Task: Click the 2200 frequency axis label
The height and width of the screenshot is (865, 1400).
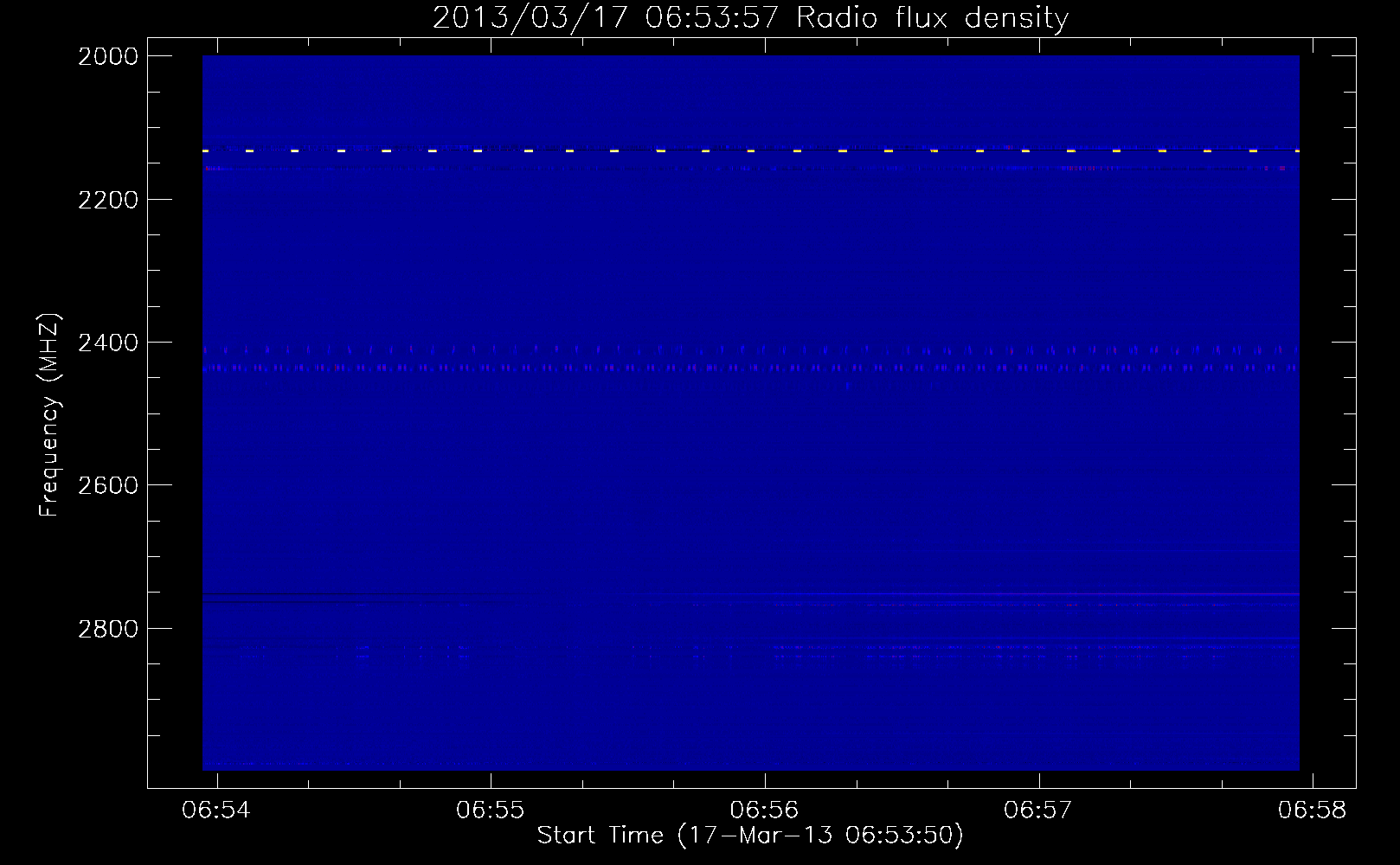Action: [108, 200]
